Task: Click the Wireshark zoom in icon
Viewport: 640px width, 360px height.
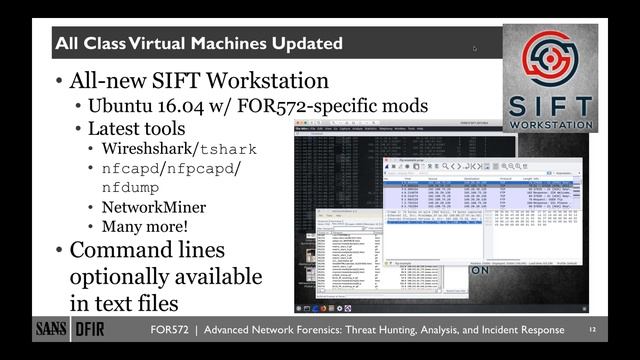Action: click(504, 167)
